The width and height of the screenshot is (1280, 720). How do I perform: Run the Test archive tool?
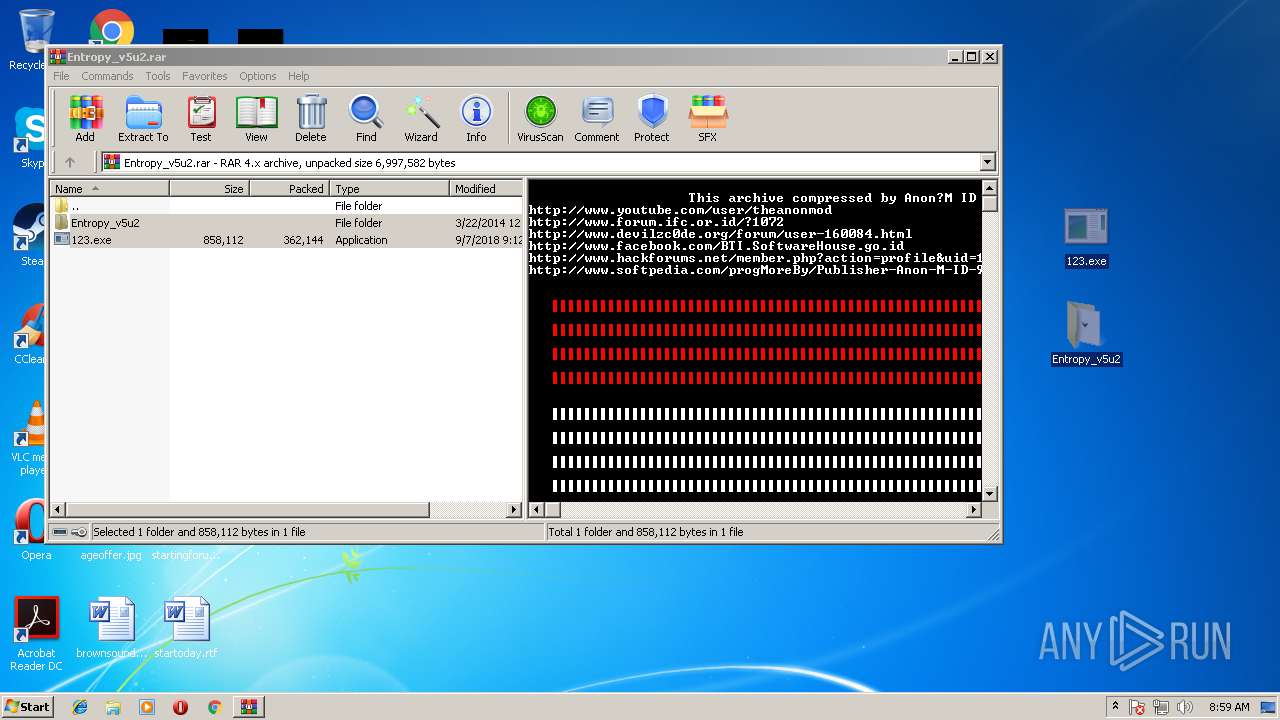[201, 119]
